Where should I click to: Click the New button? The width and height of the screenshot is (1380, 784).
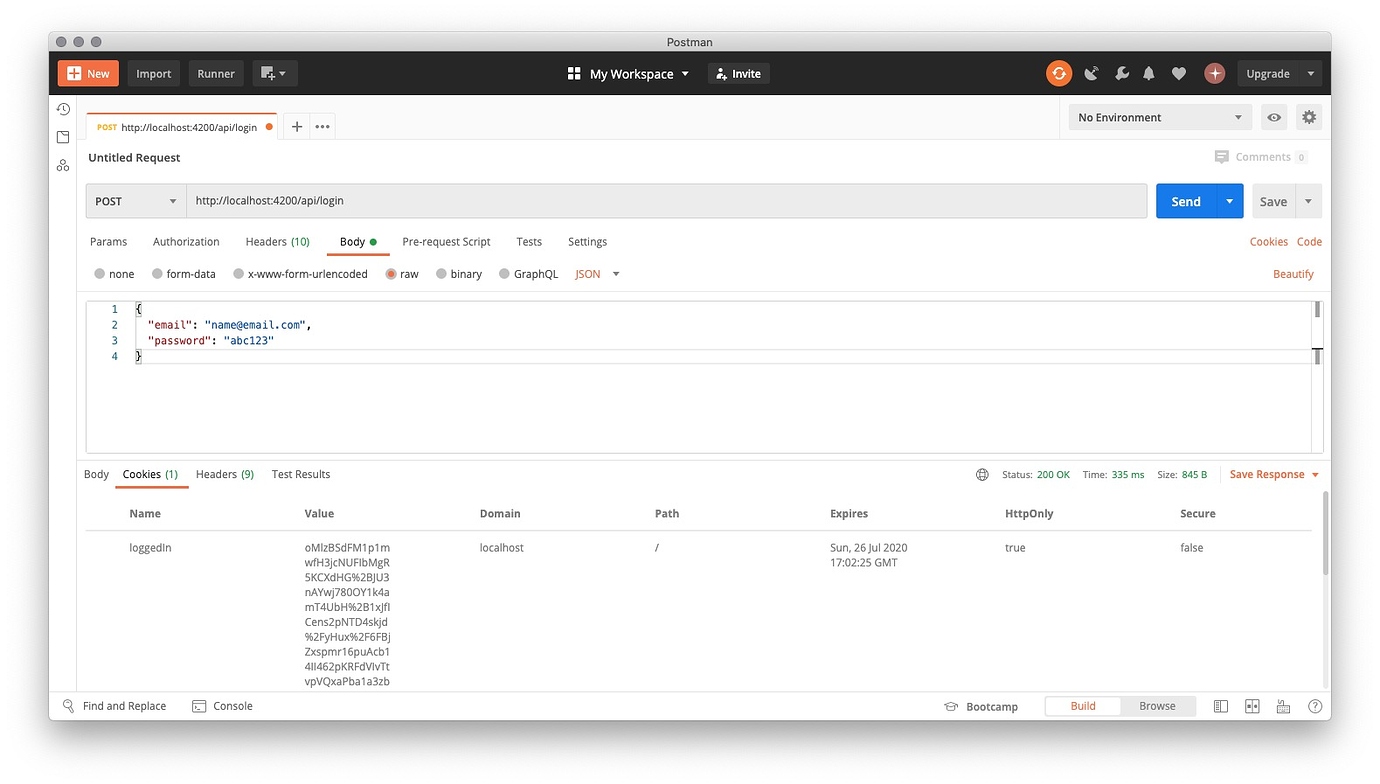point(88,73)
